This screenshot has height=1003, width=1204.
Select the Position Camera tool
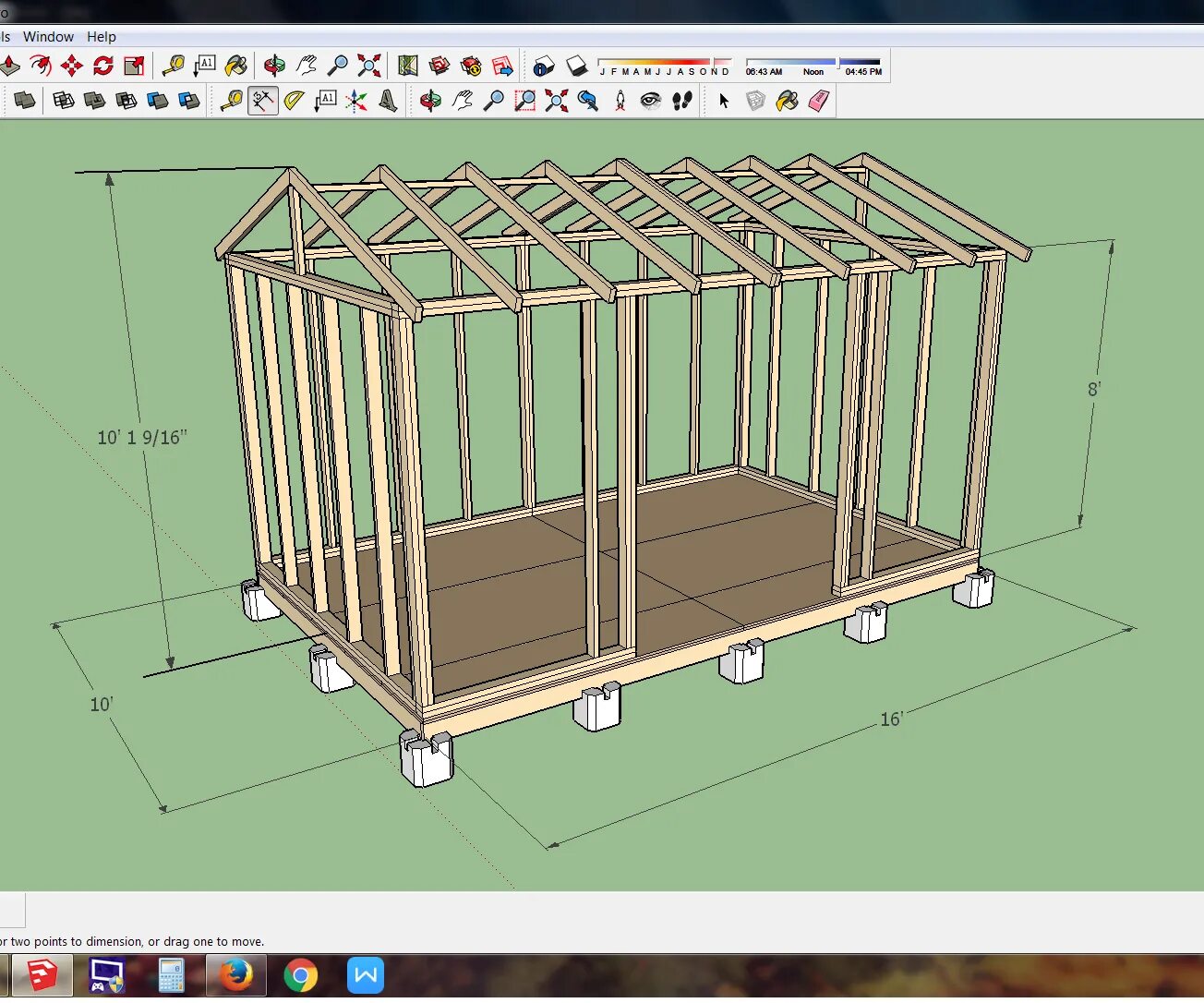[x=620, y=100]
